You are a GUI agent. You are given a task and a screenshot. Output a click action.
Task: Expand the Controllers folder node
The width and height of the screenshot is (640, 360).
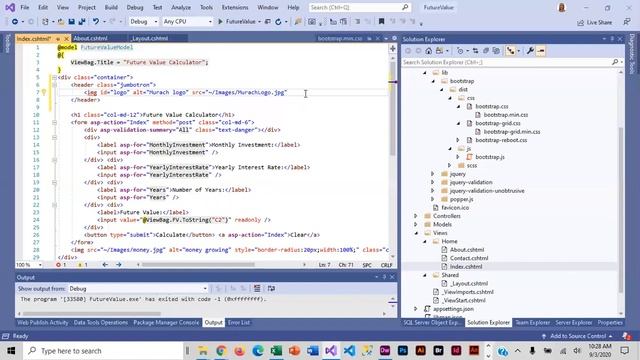416,216
